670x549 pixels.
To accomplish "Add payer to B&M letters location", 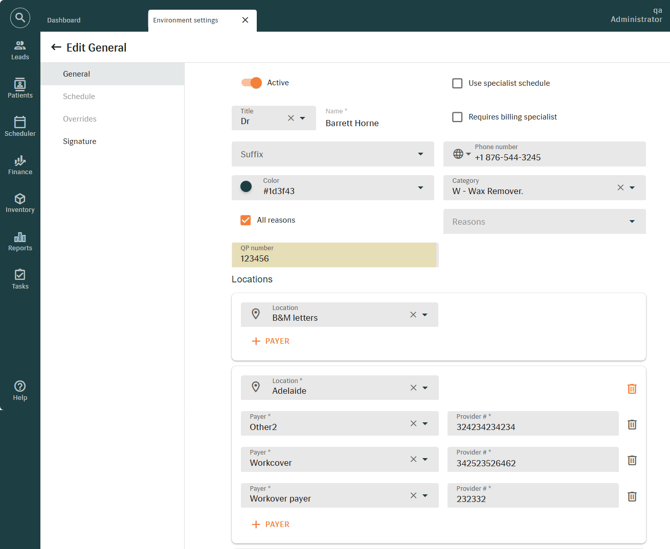I will pyautogui.click(x=271, y=341).
